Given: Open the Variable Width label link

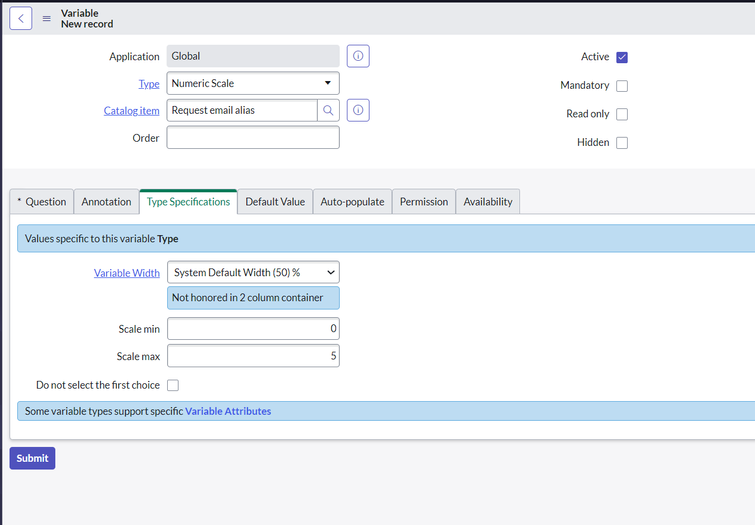Looking at the screenshot, I should tap(127, 273).
